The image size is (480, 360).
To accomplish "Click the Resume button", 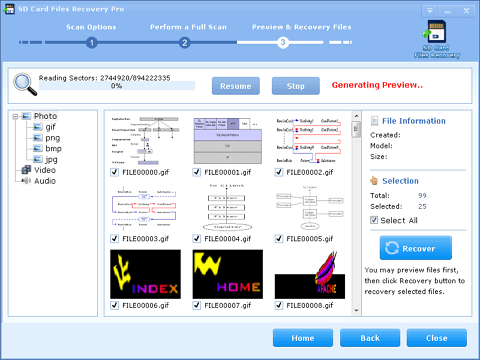I will 236,86.
